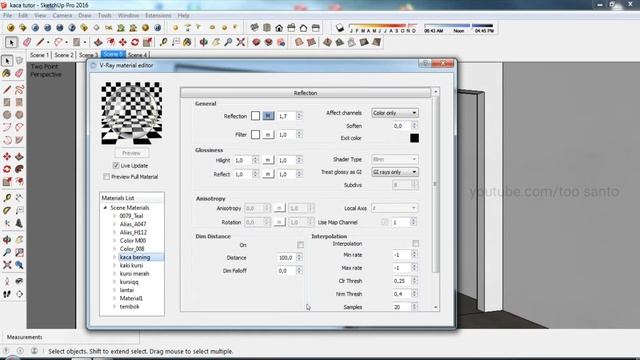Screen dimensions: 640x360
Task: Choose the Section Plane tool in the left palette
Action: [x=19, y=294]
